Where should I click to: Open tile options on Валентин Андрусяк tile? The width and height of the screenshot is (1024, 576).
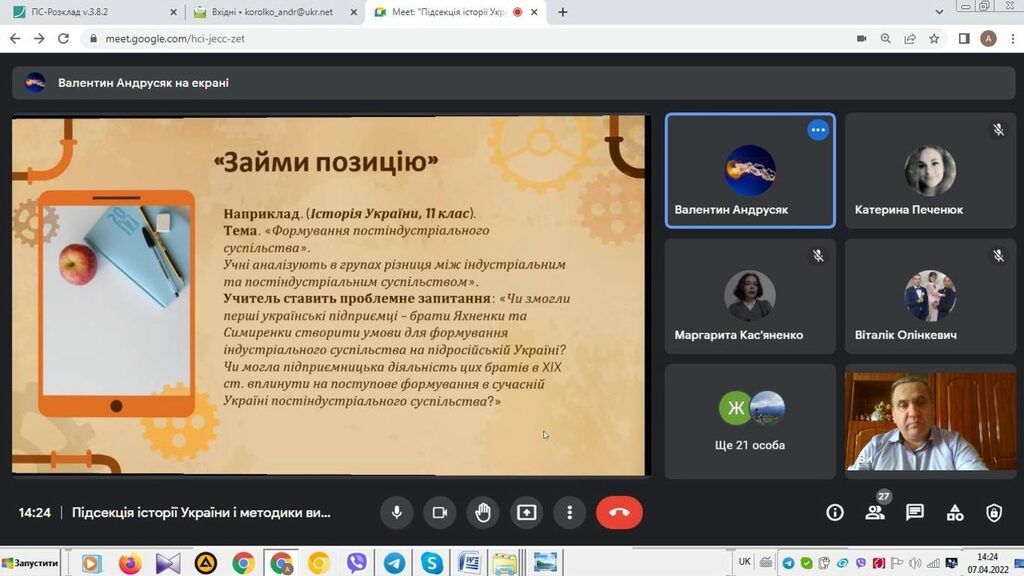click(x=818, y=130)
